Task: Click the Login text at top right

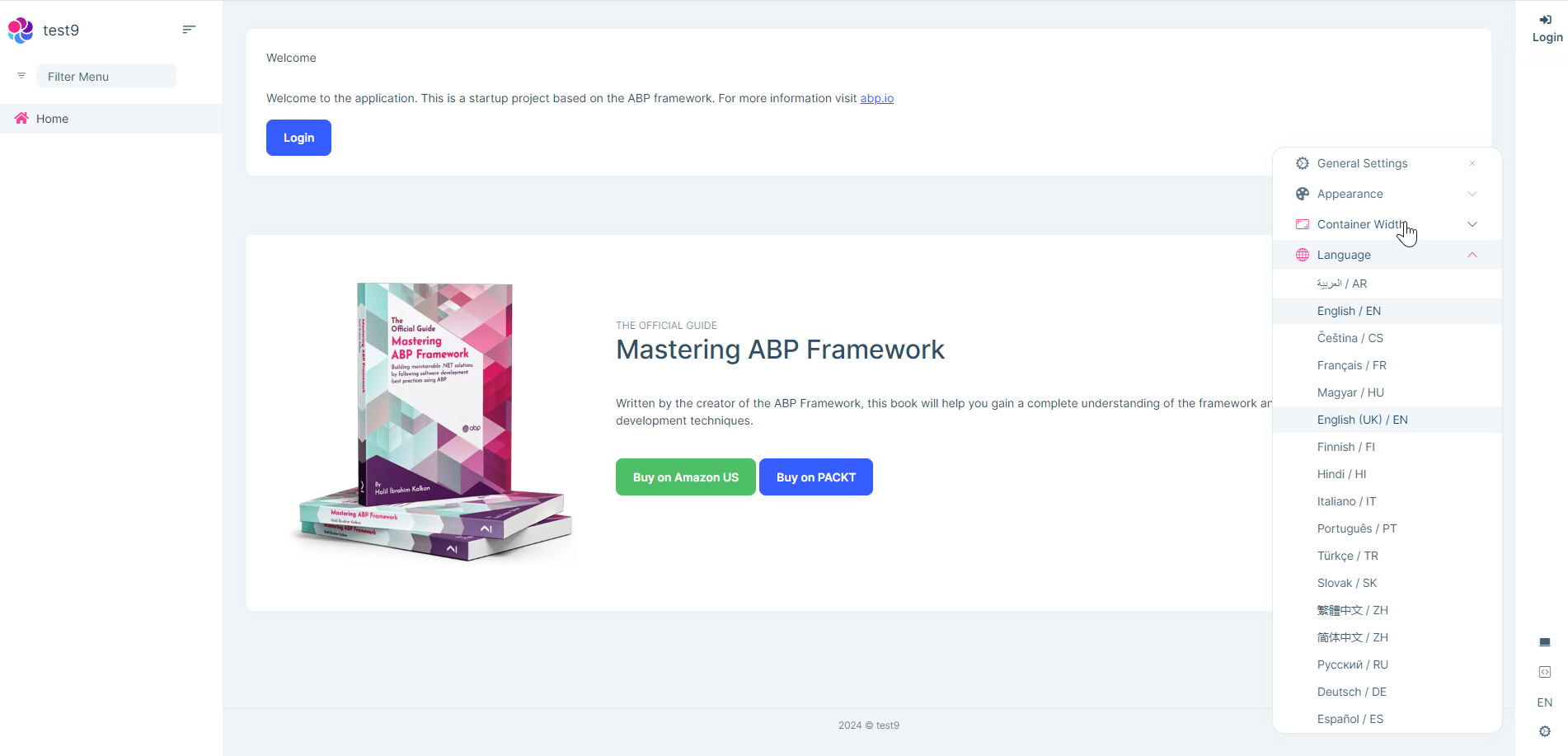Action: (1547, 37)
